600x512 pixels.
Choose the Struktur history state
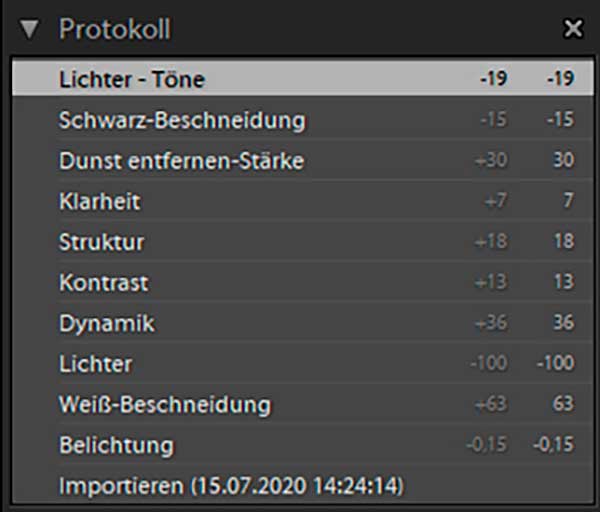pos(101,243)
